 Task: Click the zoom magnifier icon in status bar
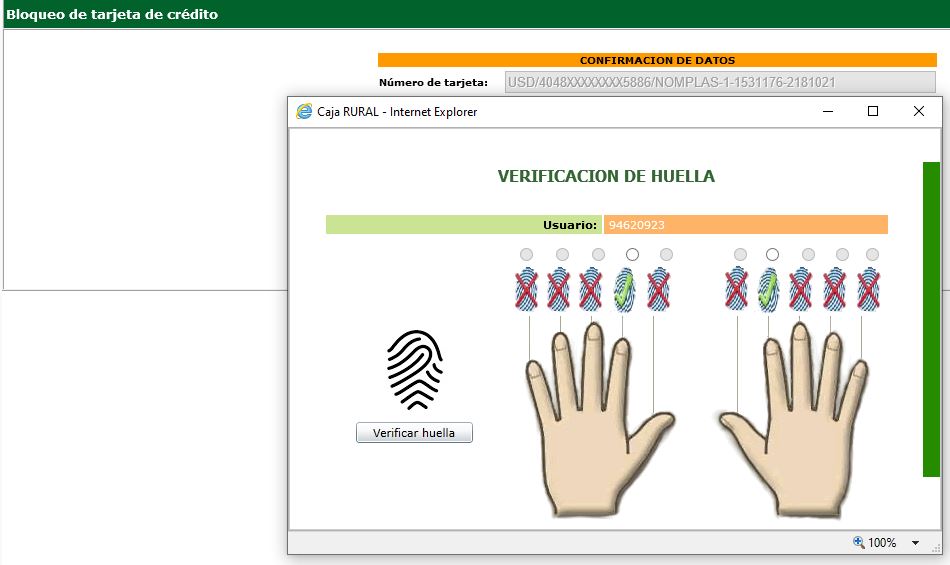pos(858,542)
